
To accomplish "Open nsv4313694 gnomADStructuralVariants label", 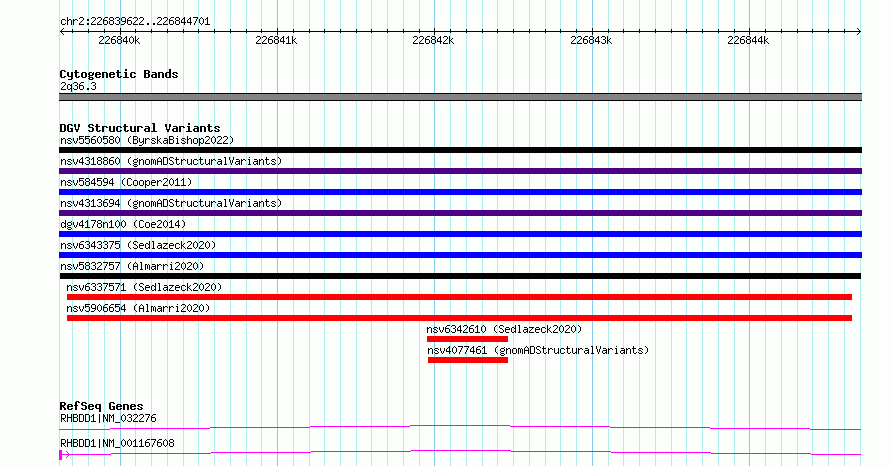I will (171, 203).
